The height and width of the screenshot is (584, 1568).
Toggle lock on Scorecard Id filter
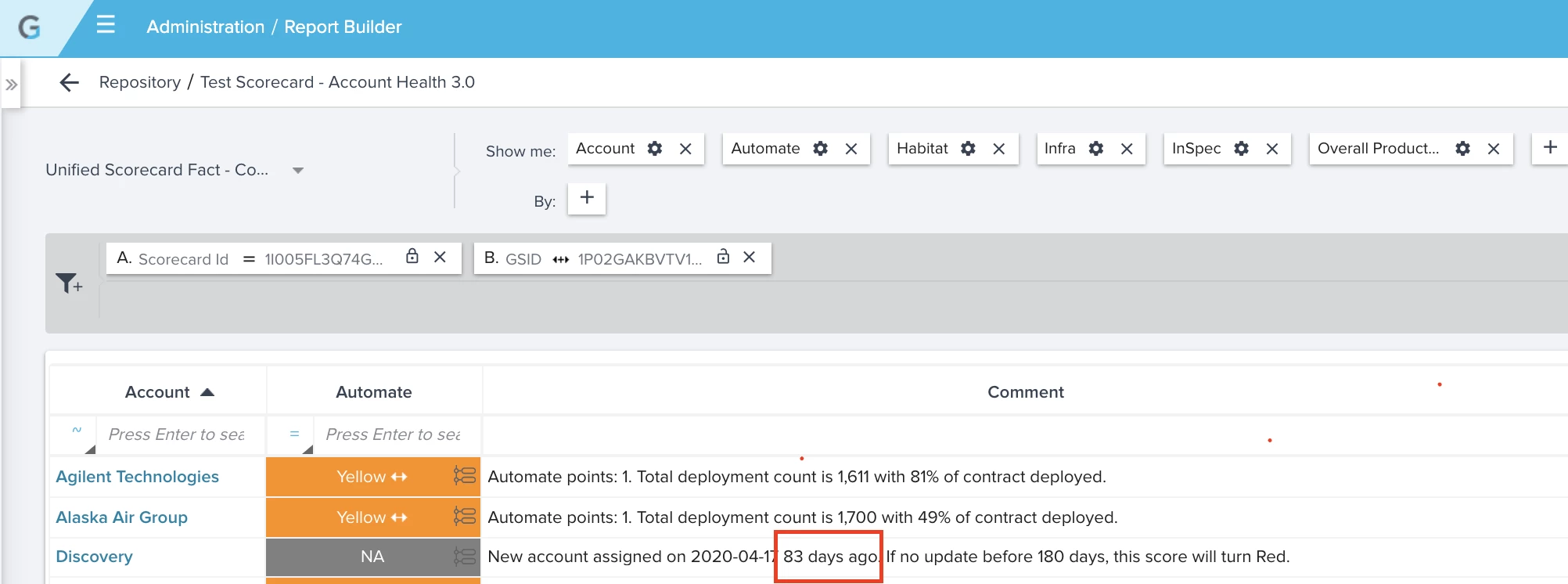412,256
